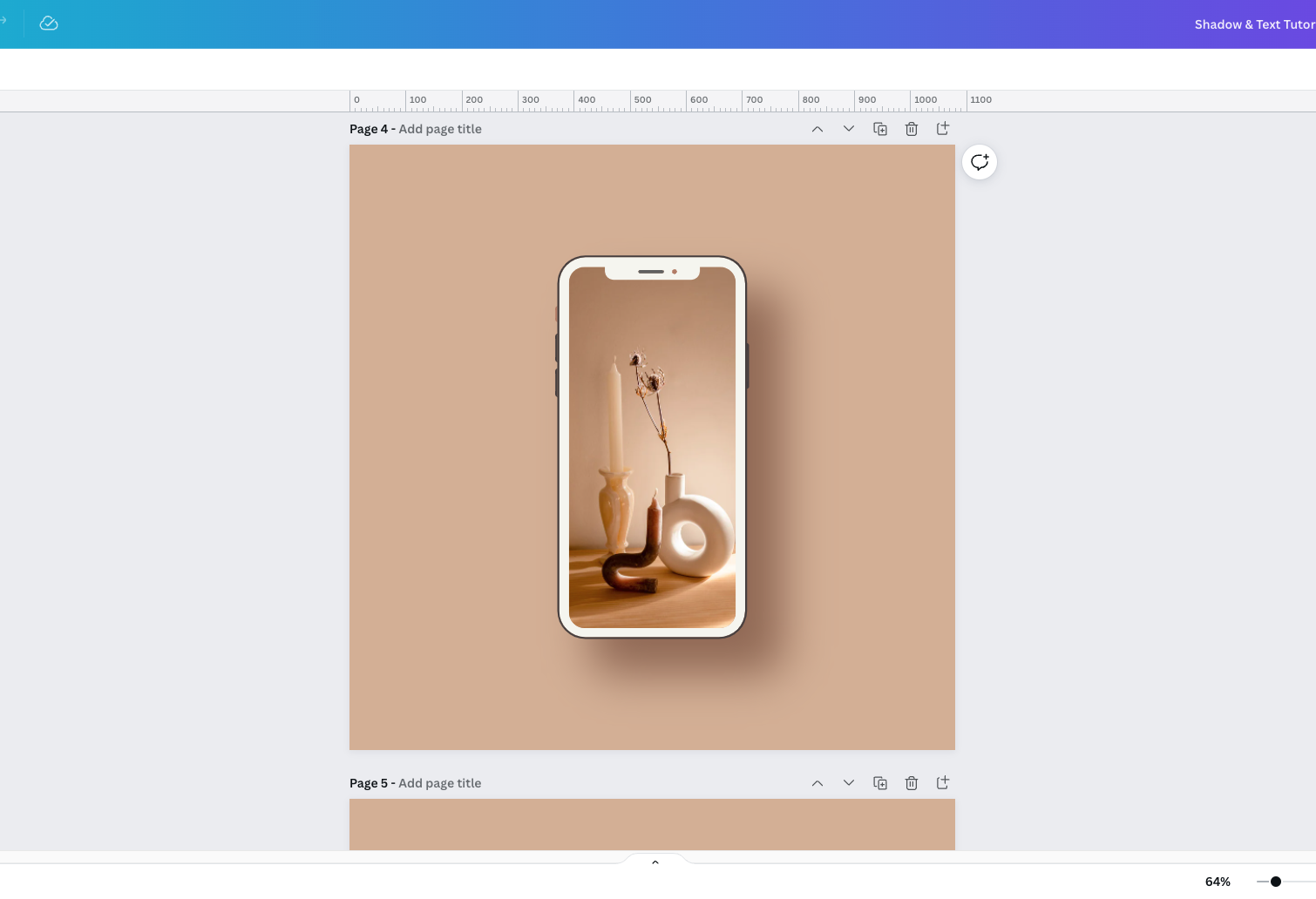
Task: Duplicate Page 4 using the copy icon
Action: coord(880,128)
